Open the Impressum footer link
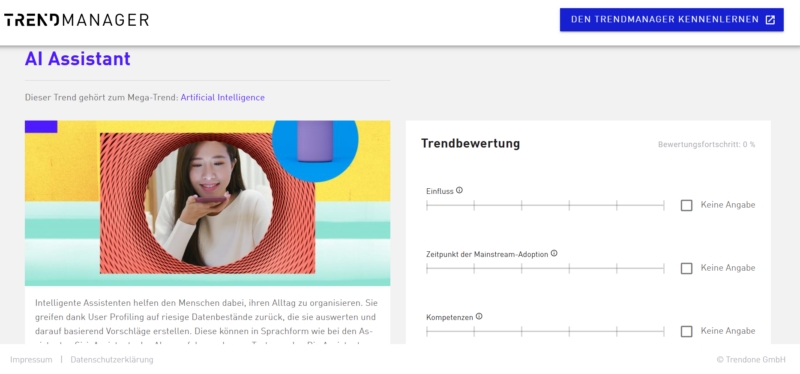 (31, 360)
